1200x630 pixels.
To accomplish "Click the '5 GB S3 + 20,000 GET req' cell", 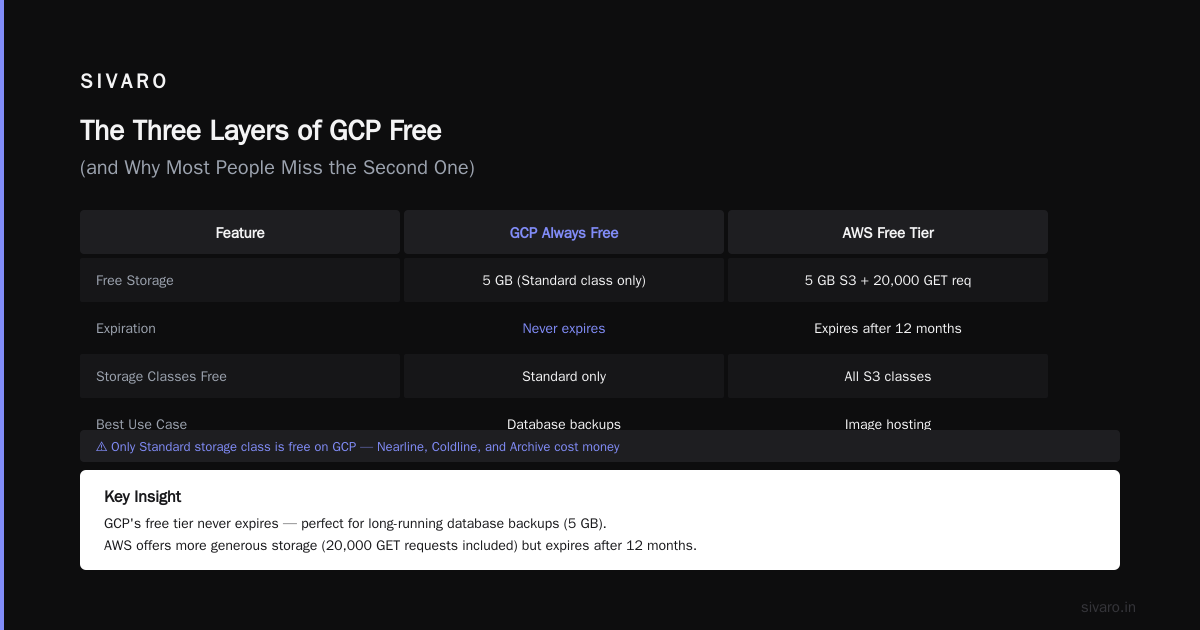I will tap(888, 280).
